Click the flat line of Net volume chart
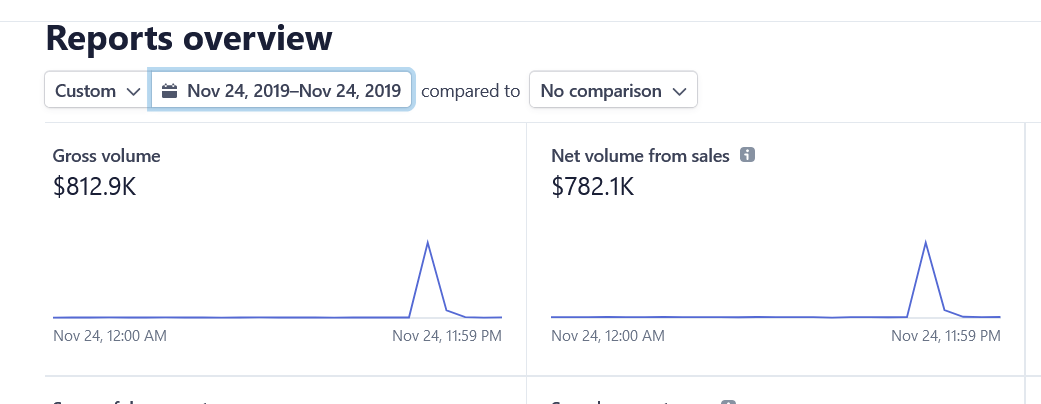 pyautogui.click(x=730, y=317)
